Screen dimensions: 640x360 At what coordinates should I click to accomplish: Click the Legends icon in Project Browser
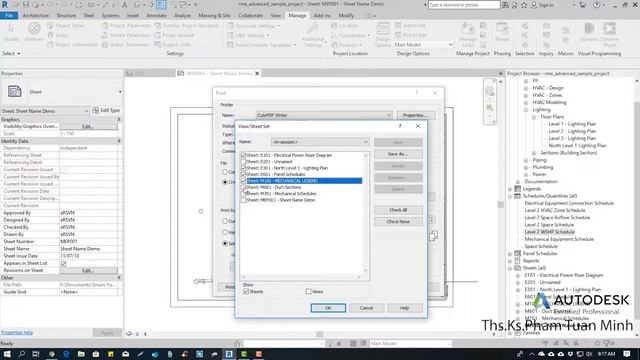coord(518,189)
